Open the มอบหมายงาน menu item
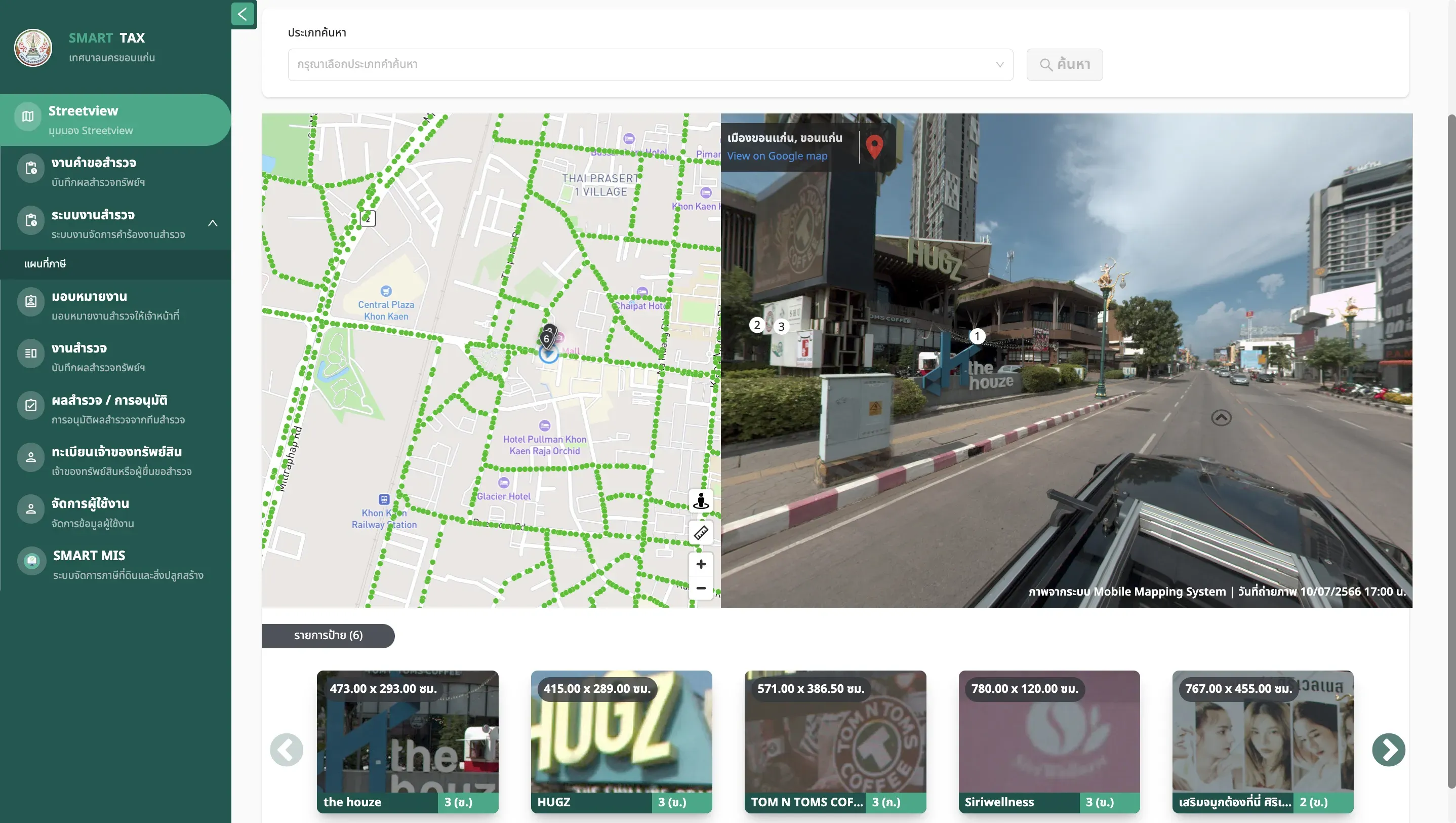The height and width of the screenshot is (823, 1456). pos(115,305)
